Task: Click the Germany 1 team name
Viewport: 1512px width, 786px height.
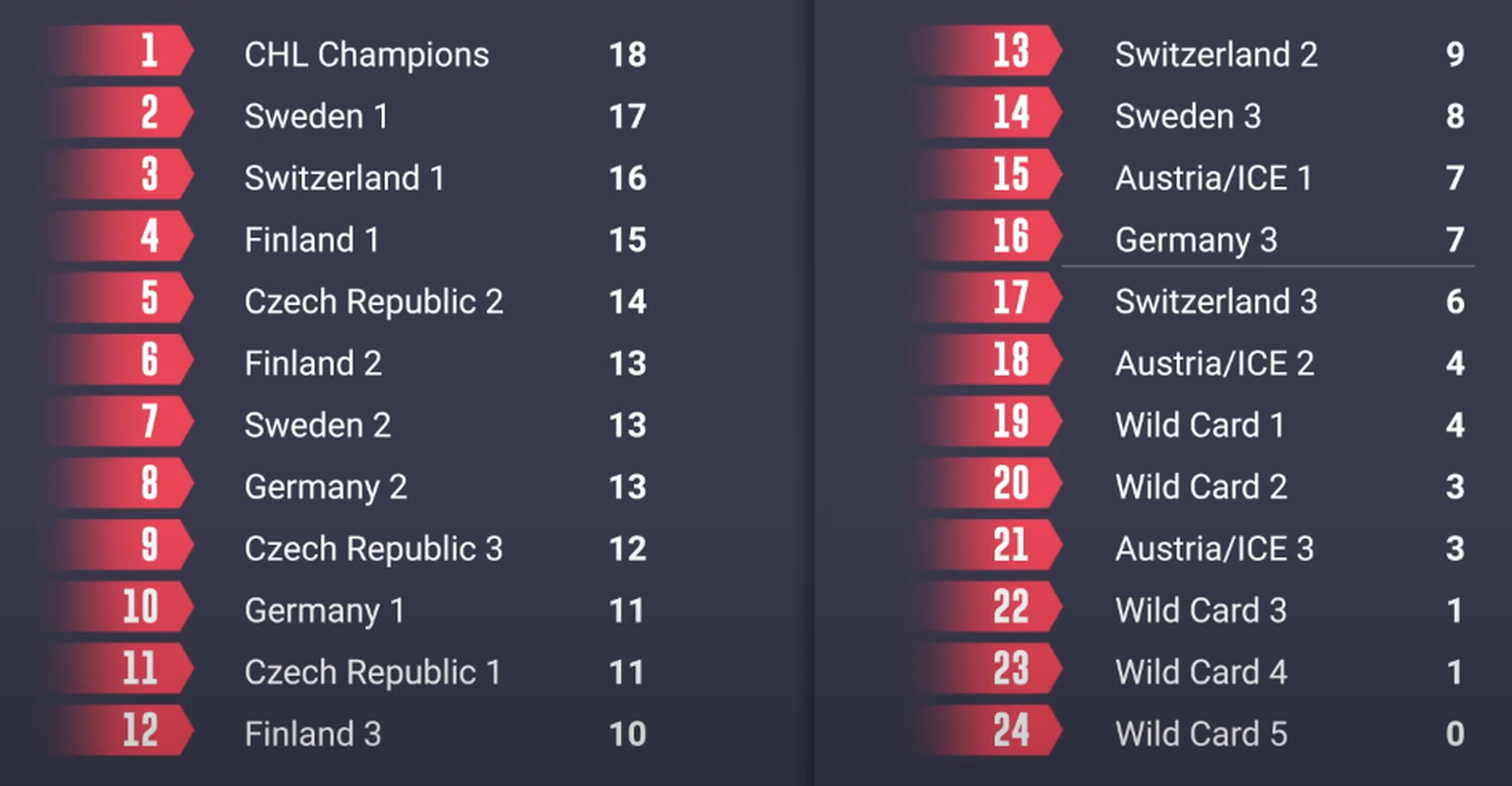Action: coord(324,611)
